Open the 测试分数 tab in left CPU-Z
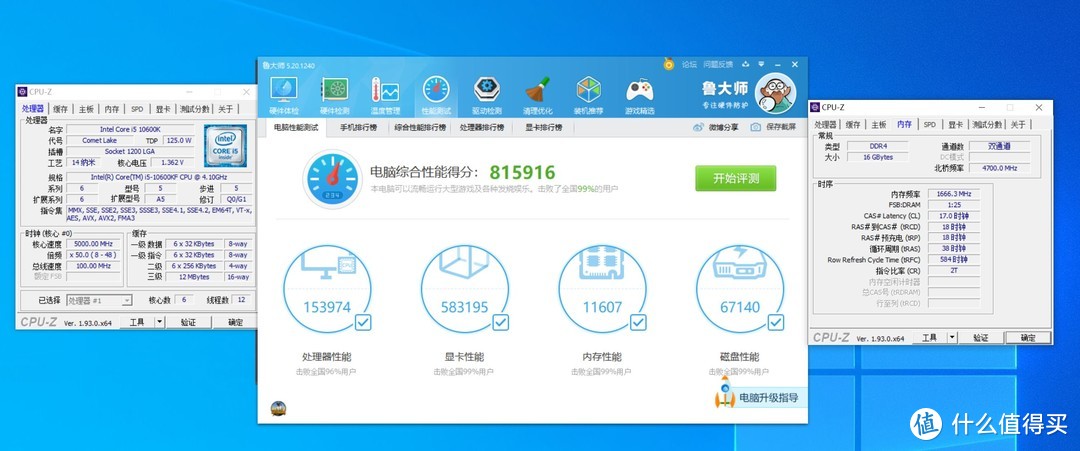Viewport: 1080px width, 451px height. tap(195, 109)
